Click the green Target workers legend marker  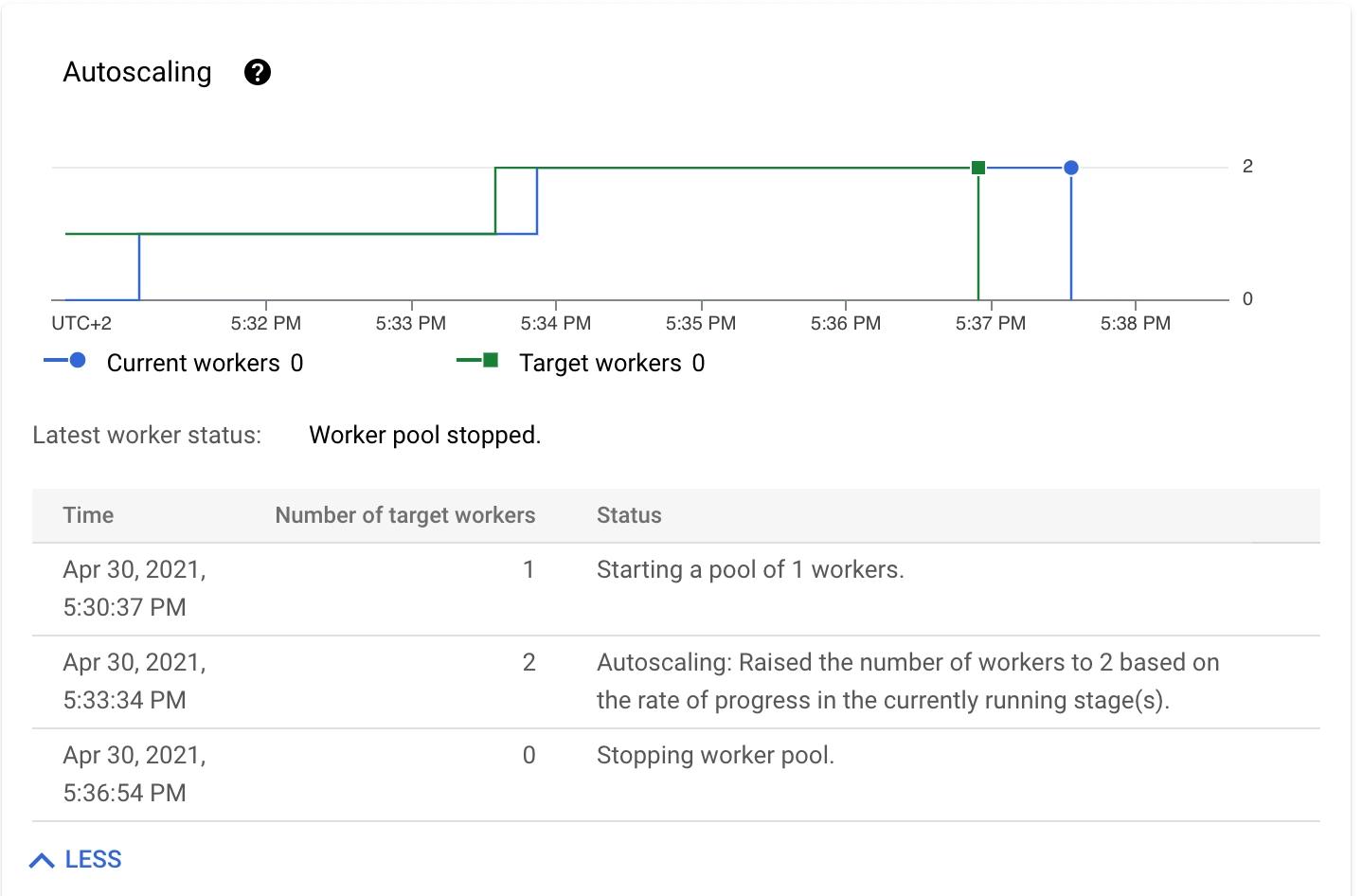490,361
